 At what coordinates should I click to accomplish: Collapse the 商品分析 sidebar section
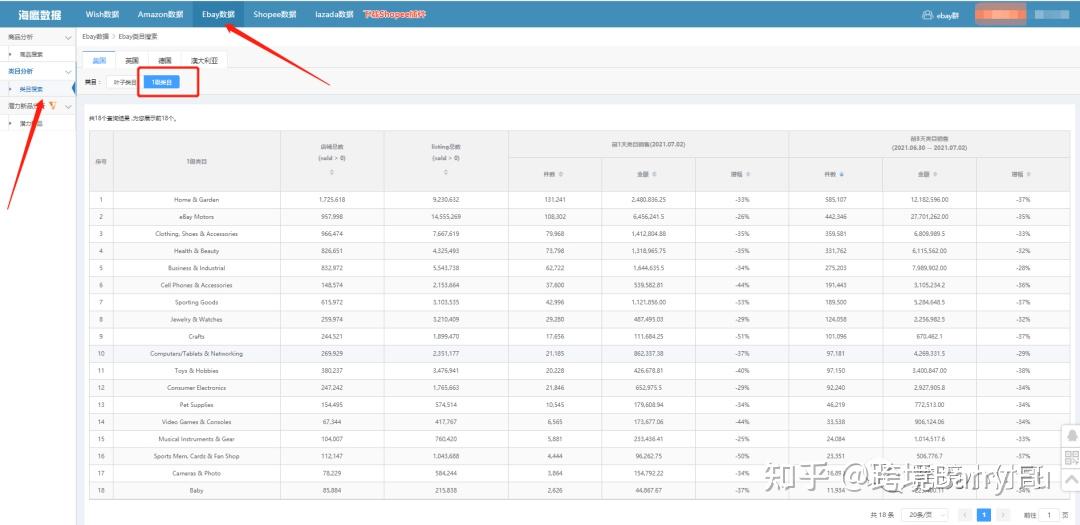[x=68, y=37]
